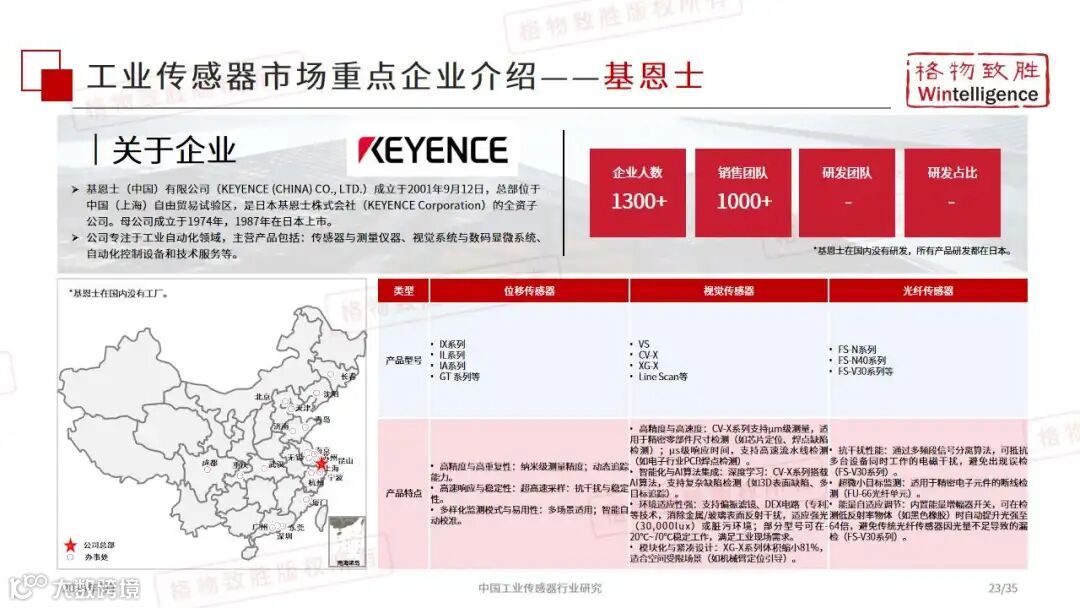Click the FS-N系列 list item

[x=857, y=349]
